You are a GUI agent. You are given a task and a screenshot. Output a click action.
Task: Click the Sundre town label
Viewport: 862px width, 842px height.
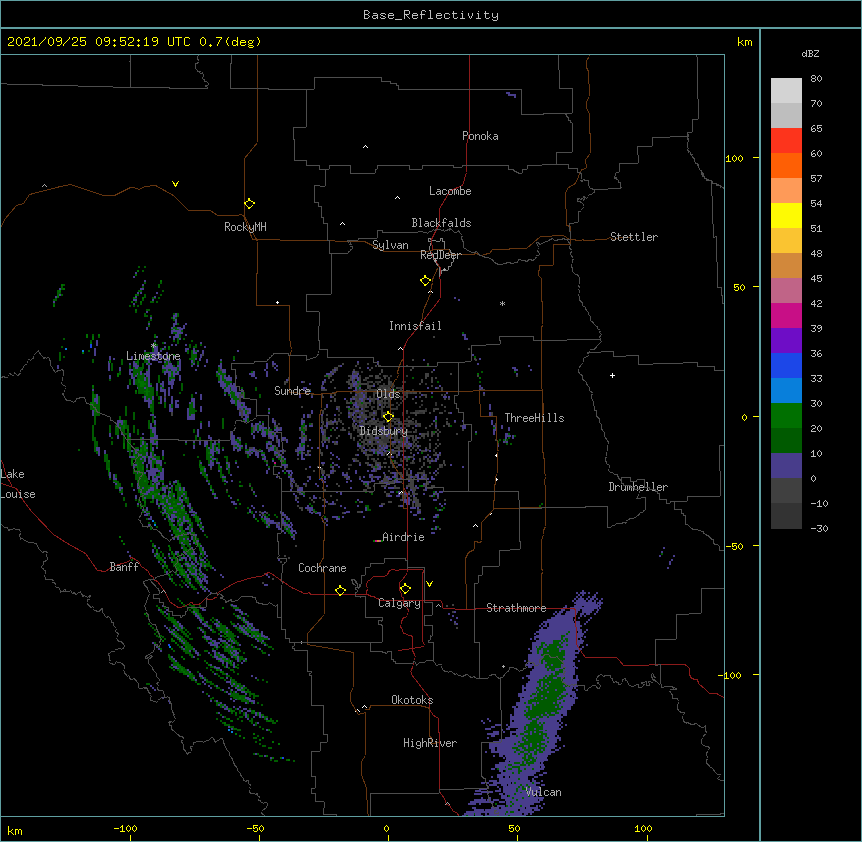[x=292, y=391]
